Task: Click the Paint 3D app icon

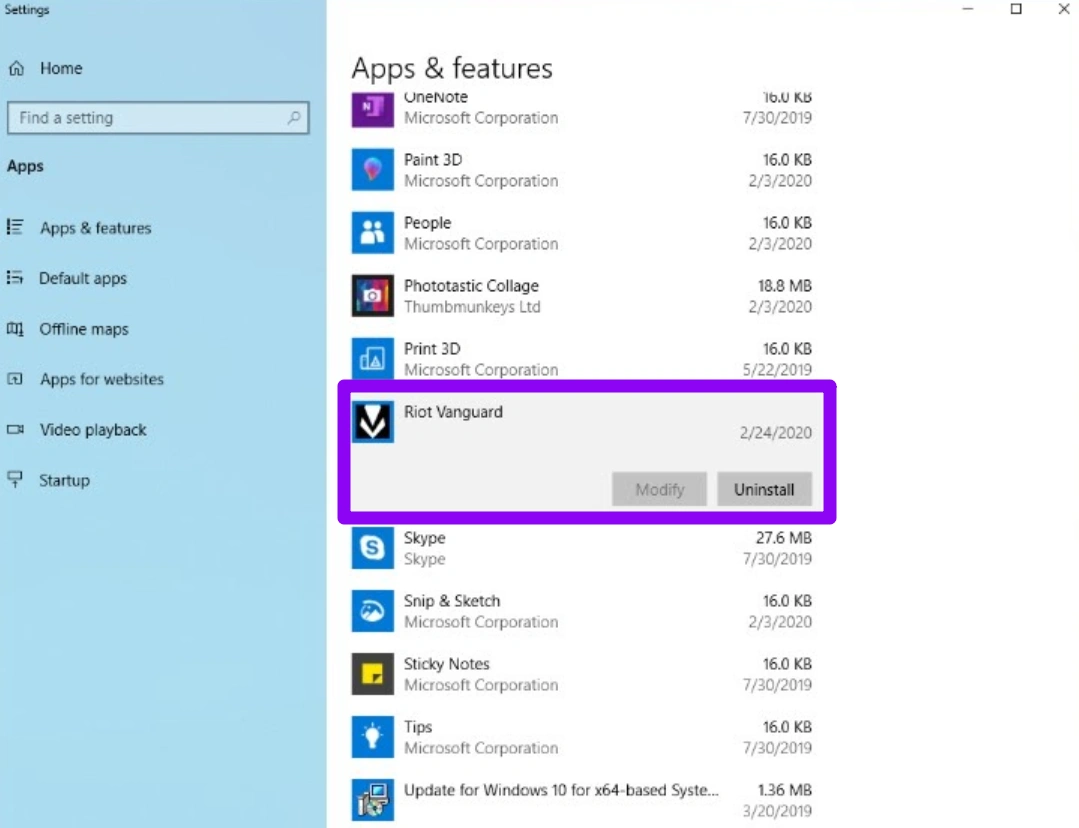Action: point(373,170)
